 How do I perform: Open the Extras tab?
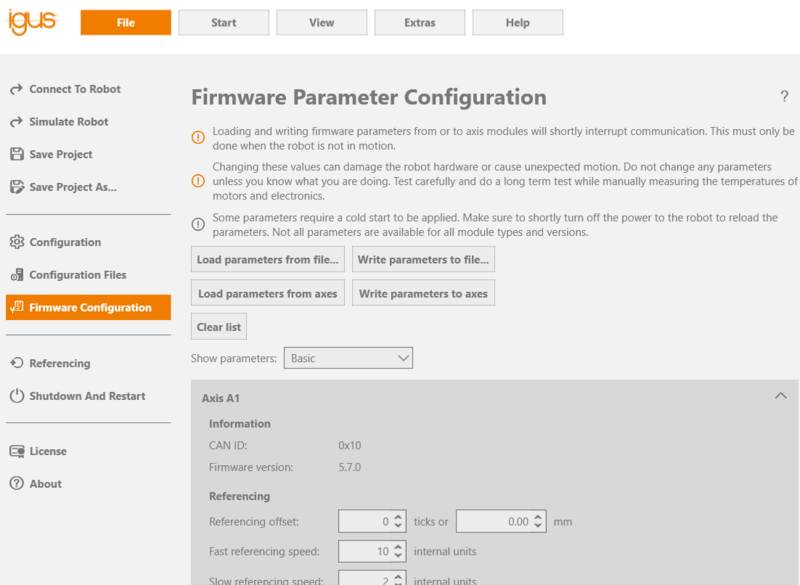coord(419,22)
